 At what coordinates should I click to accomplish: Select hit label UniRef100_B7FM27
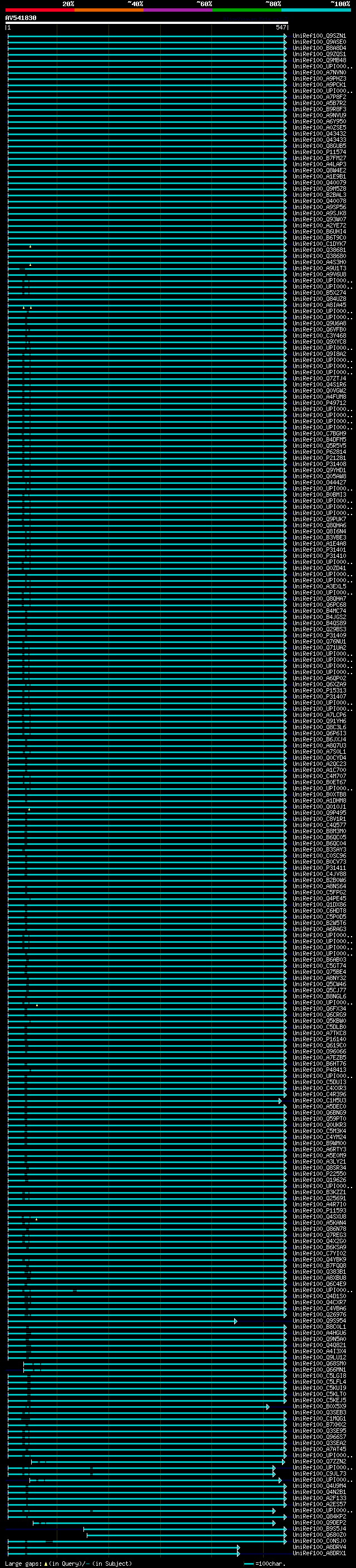[319, 157]
